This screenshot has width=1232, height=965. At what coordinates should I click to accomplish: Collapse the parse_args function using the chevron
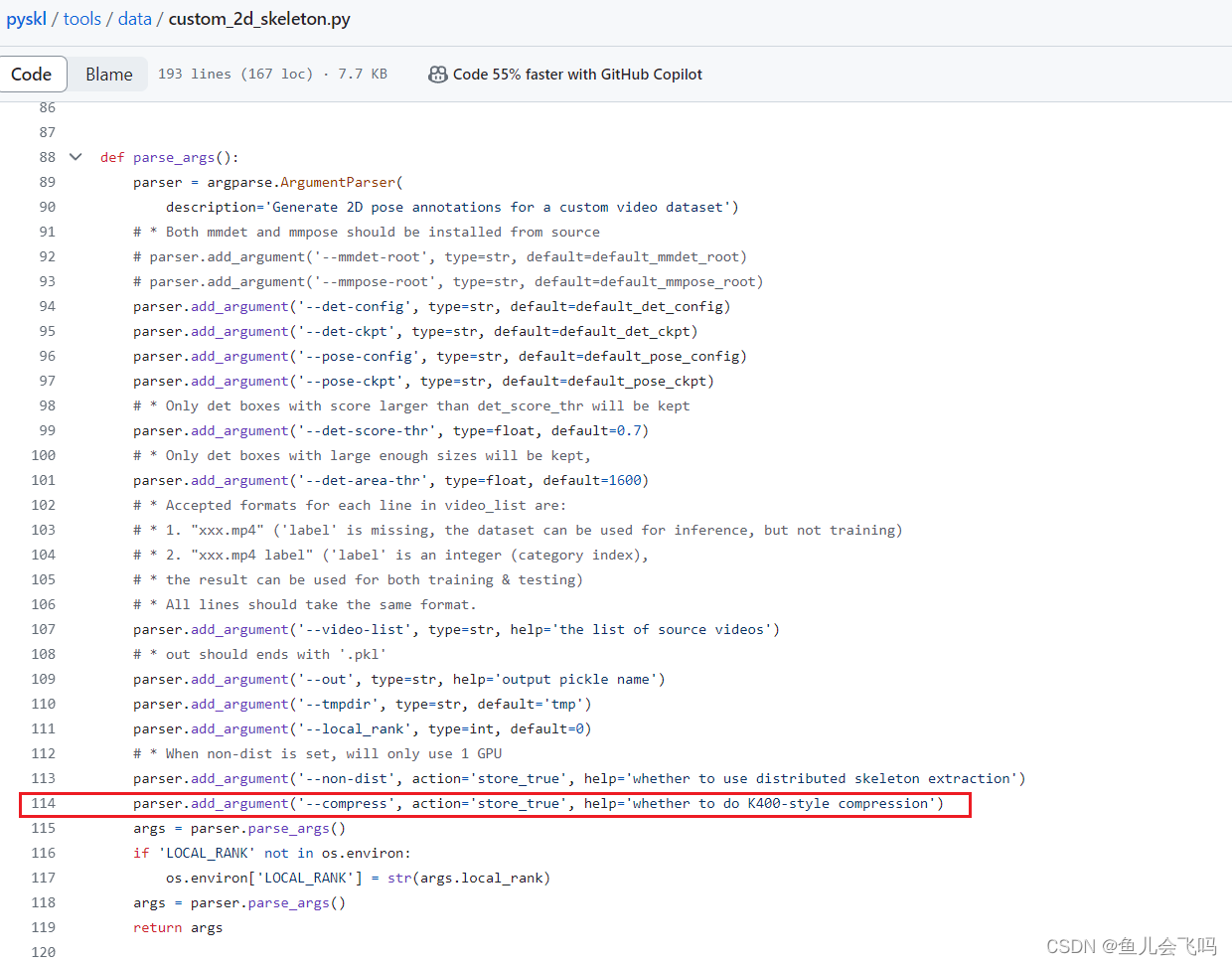click(76, 156)
